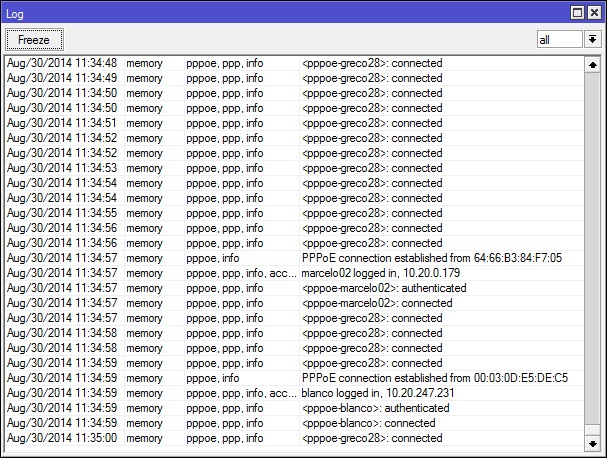
Task: Close the Log window
Action: 594,13
